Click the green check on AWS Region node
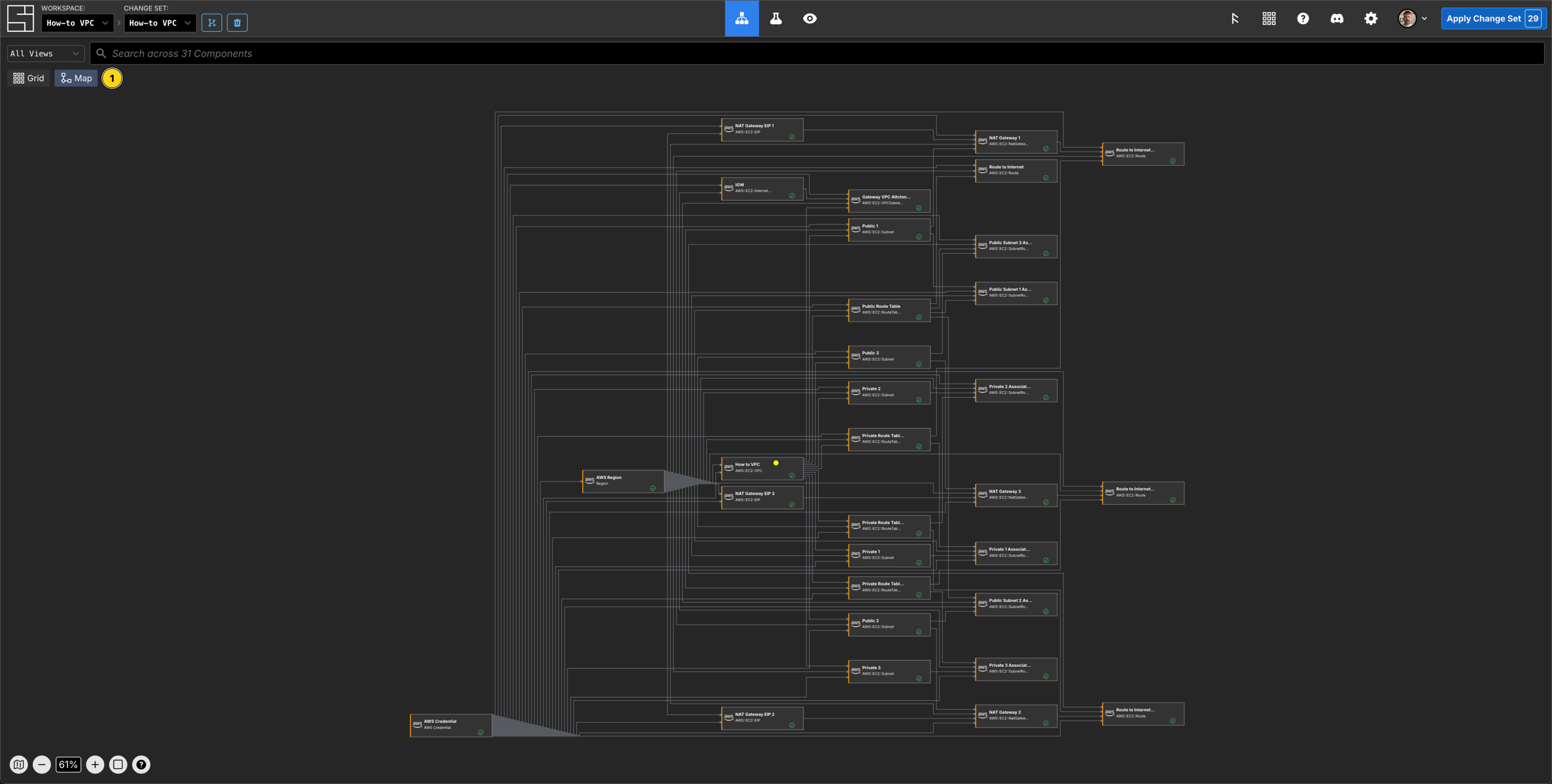This screenshot has height=784, width=1552. (x=653, y=488)
